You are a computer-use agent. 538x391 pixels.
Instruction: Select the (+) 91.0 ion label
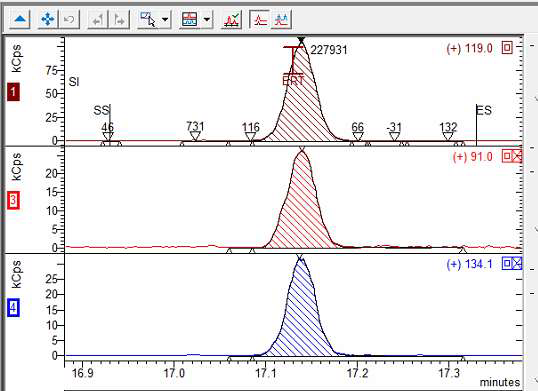coord(472,157)
